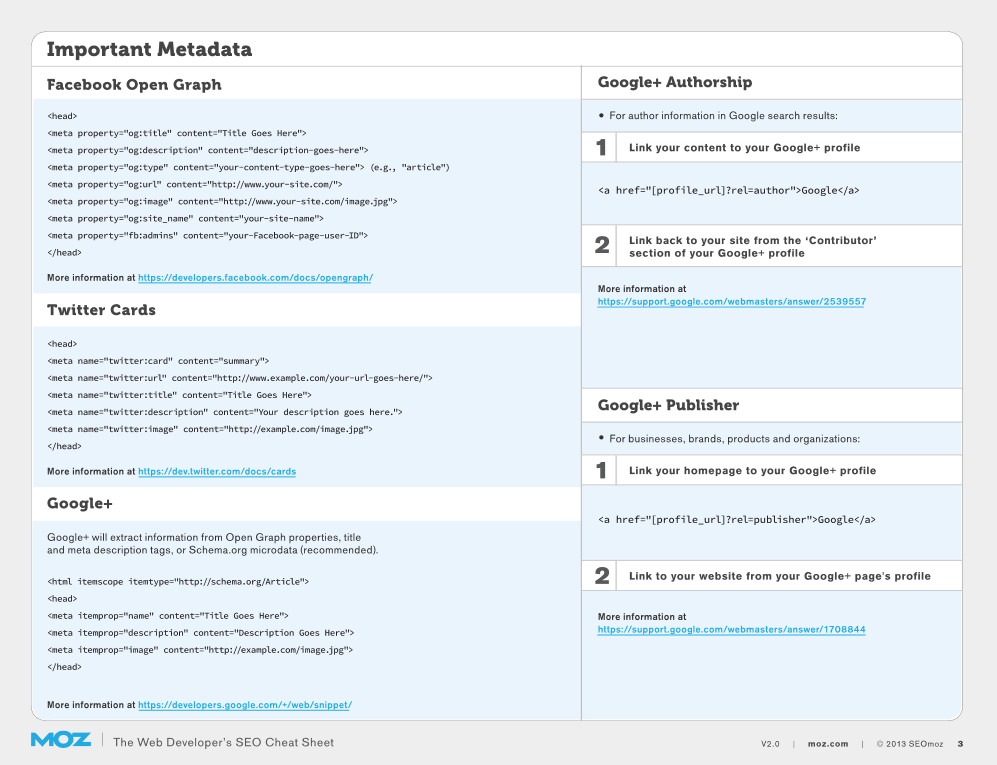Screen dimensions: 997x765
Task: Click the Google+ Publisher heading
Action: click(668, 405)
